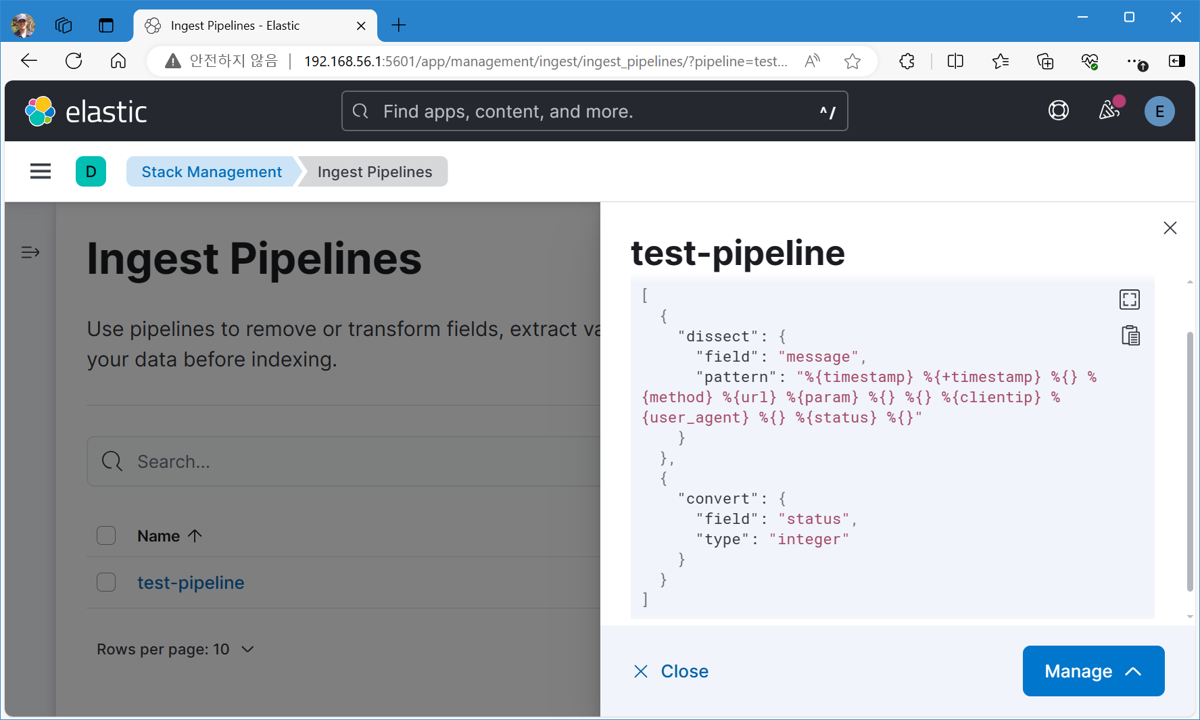Select the Ingest Pipelines - Elastic tab
This screenshot has width=1200, height=720.
pyautogui.click(x=255, y=26)
